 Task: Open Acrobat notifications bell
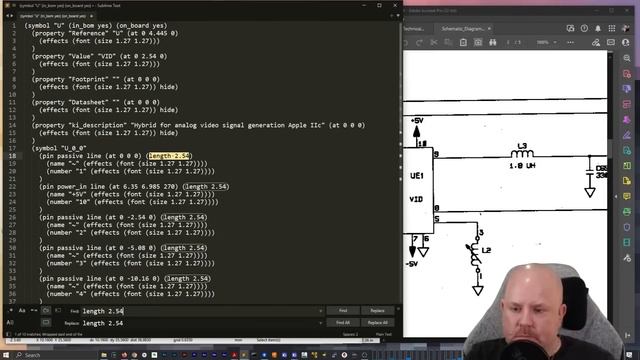tap(598, 28)
